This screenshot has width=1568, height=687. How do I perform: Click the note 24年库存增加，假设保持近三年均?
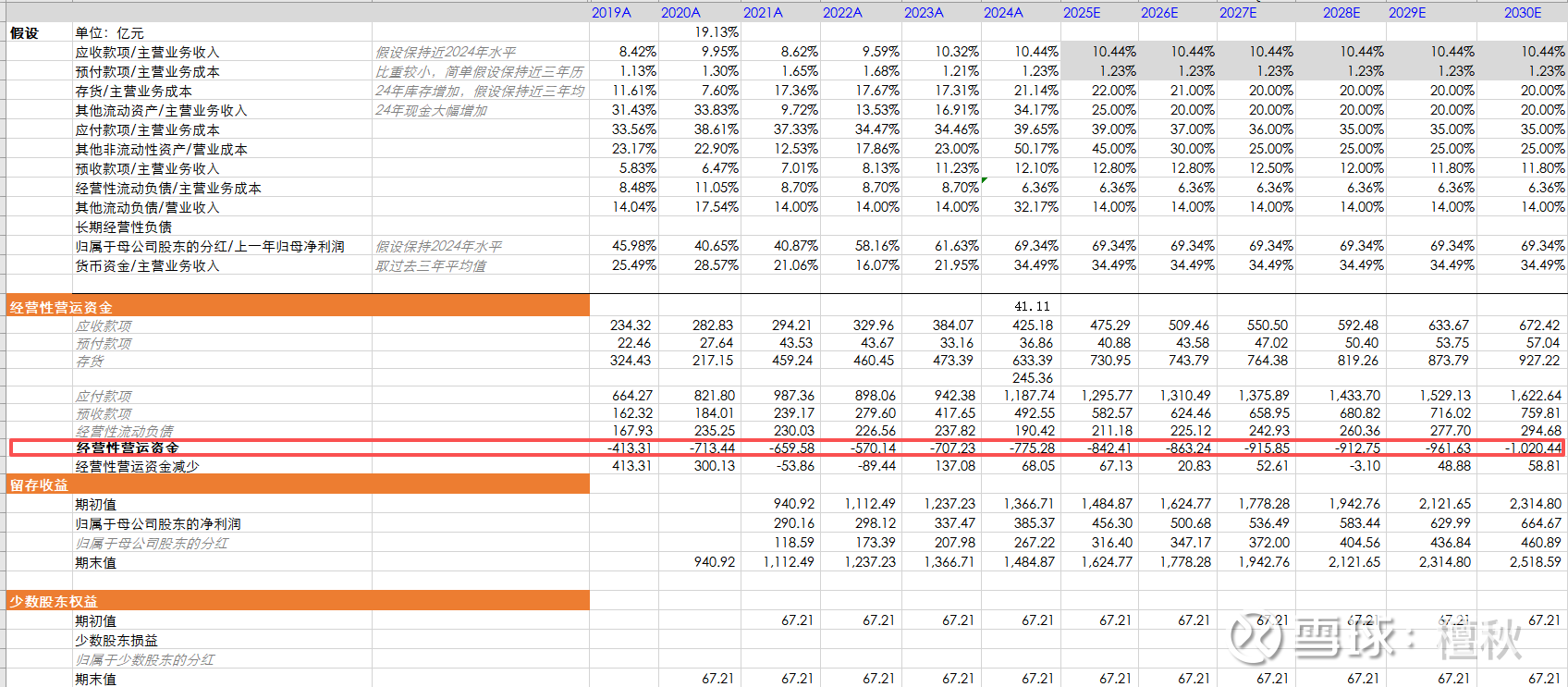pos(480,92)
